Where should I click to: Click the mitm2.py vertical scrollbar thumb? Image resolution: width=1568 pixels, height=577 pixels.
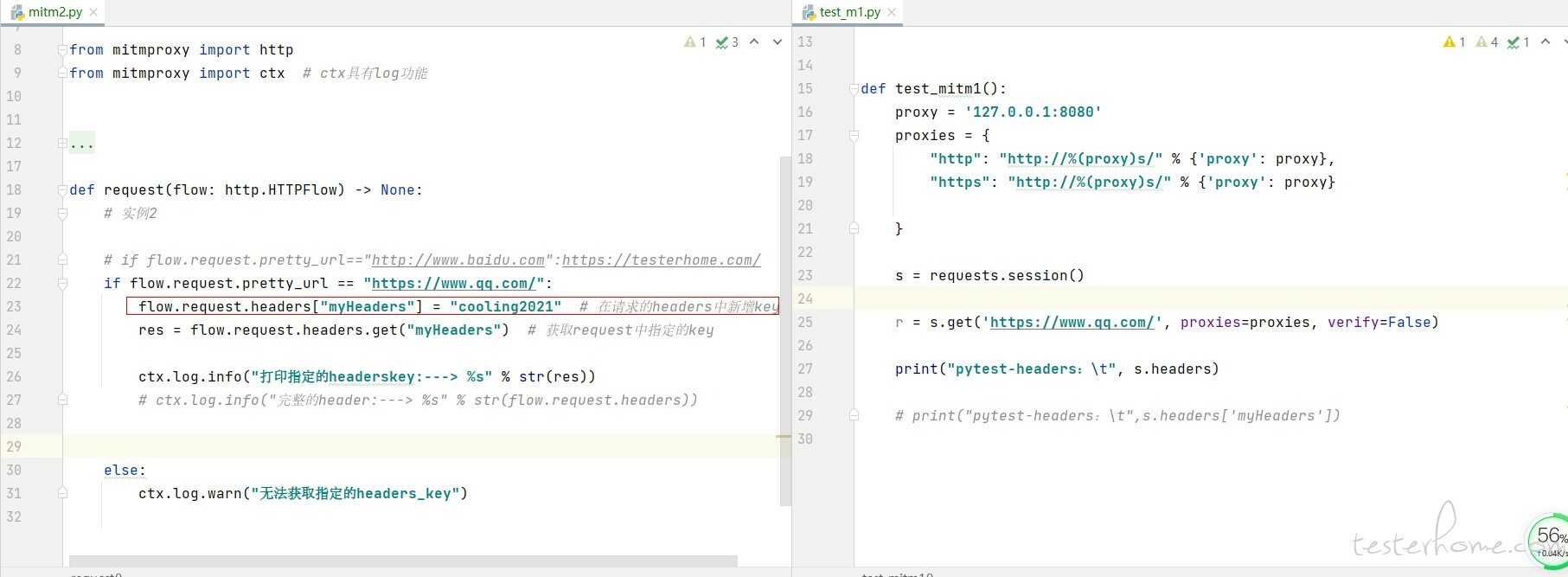(785, 330)
